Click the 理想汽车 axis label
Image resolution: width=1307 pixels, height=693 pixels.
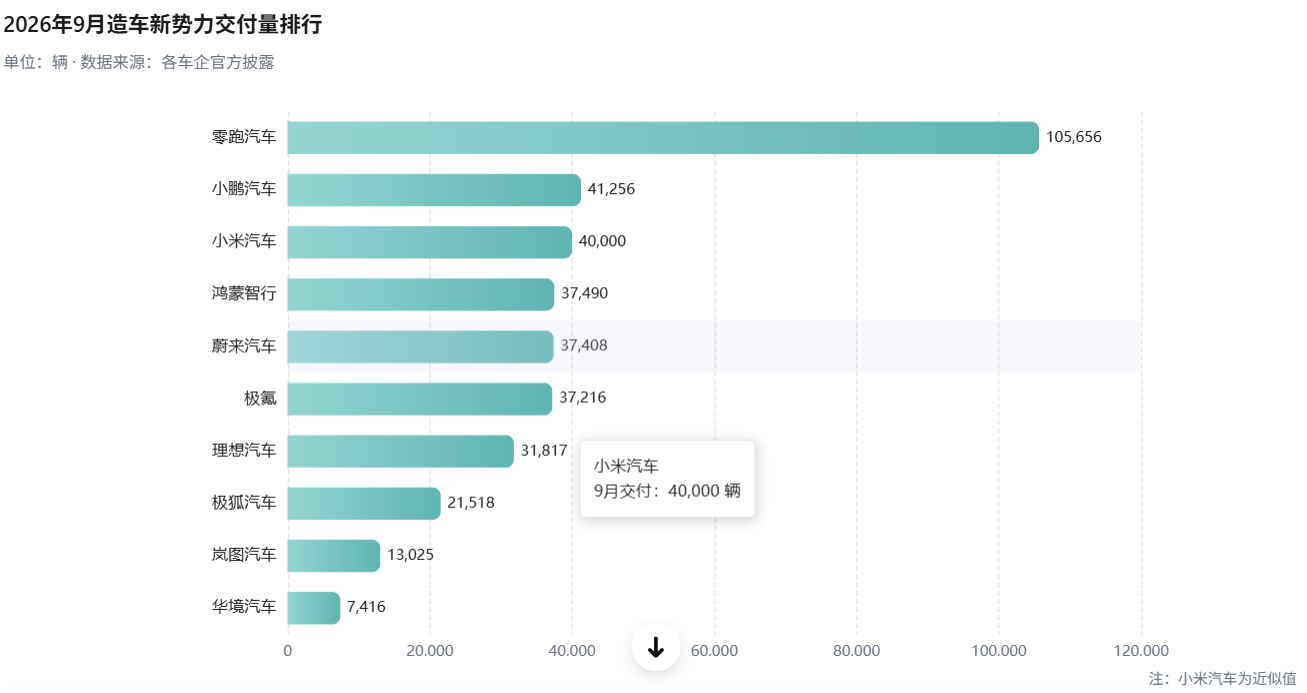coord(244,450)
